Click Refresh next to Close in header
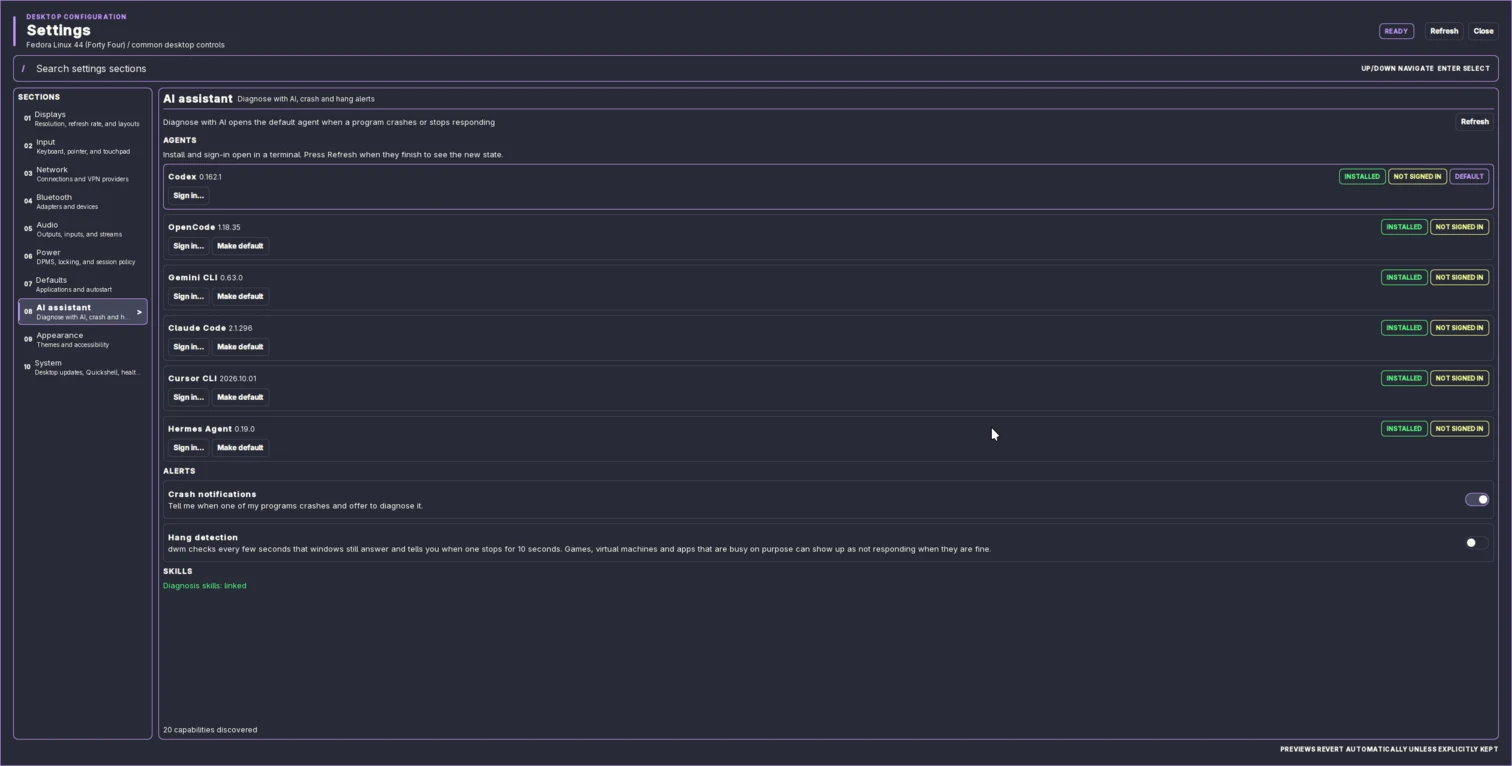Screen dimensions: 1512x766 pos(1444,31)
